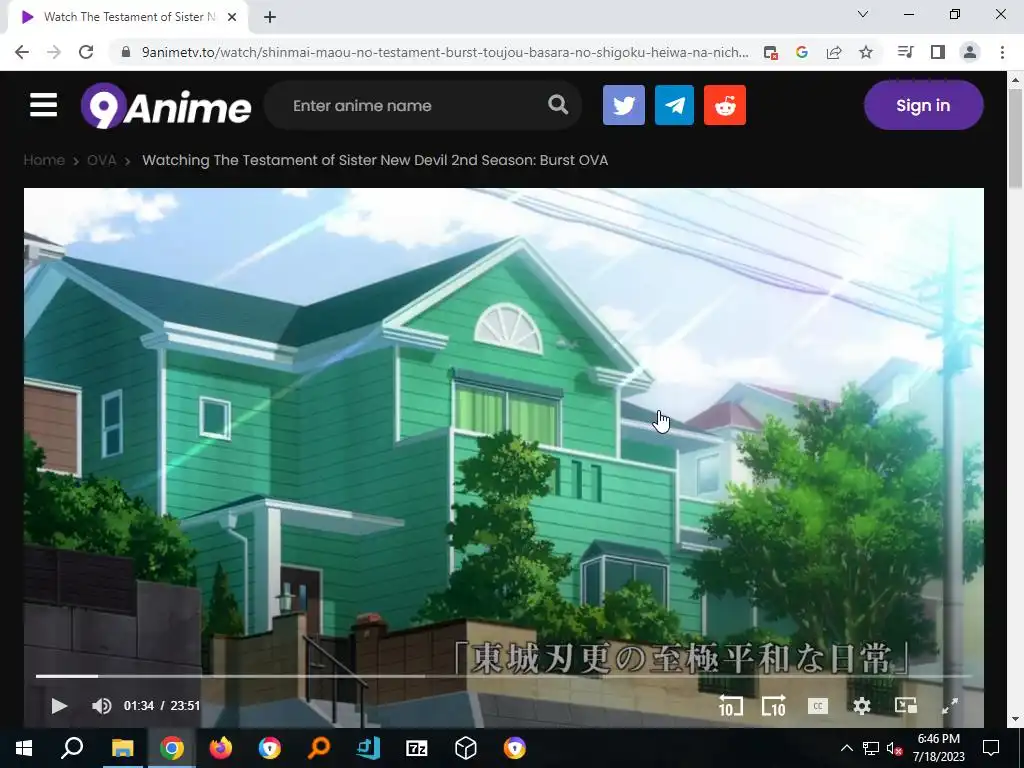The height and width of the screenshot is (768, 1024).
Task: Open the Twitter share button
Action: pos(624,105)
